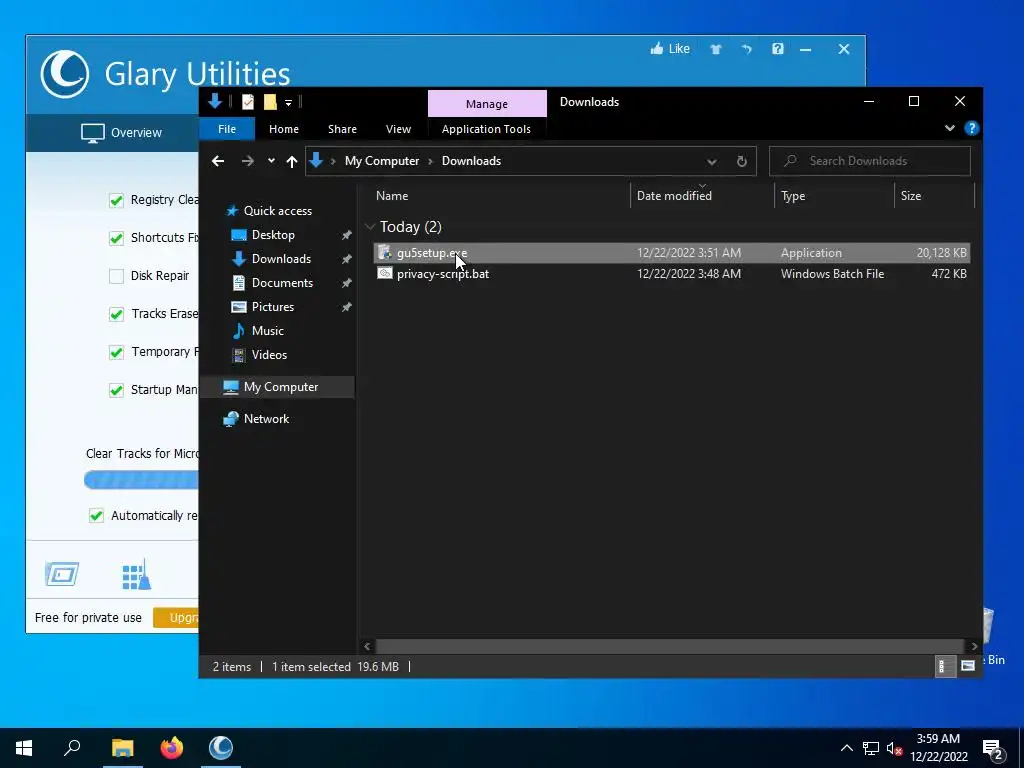
Task: Click the Properties icon in Explorer quick access toolbar
Action: (x=248, y=102)
